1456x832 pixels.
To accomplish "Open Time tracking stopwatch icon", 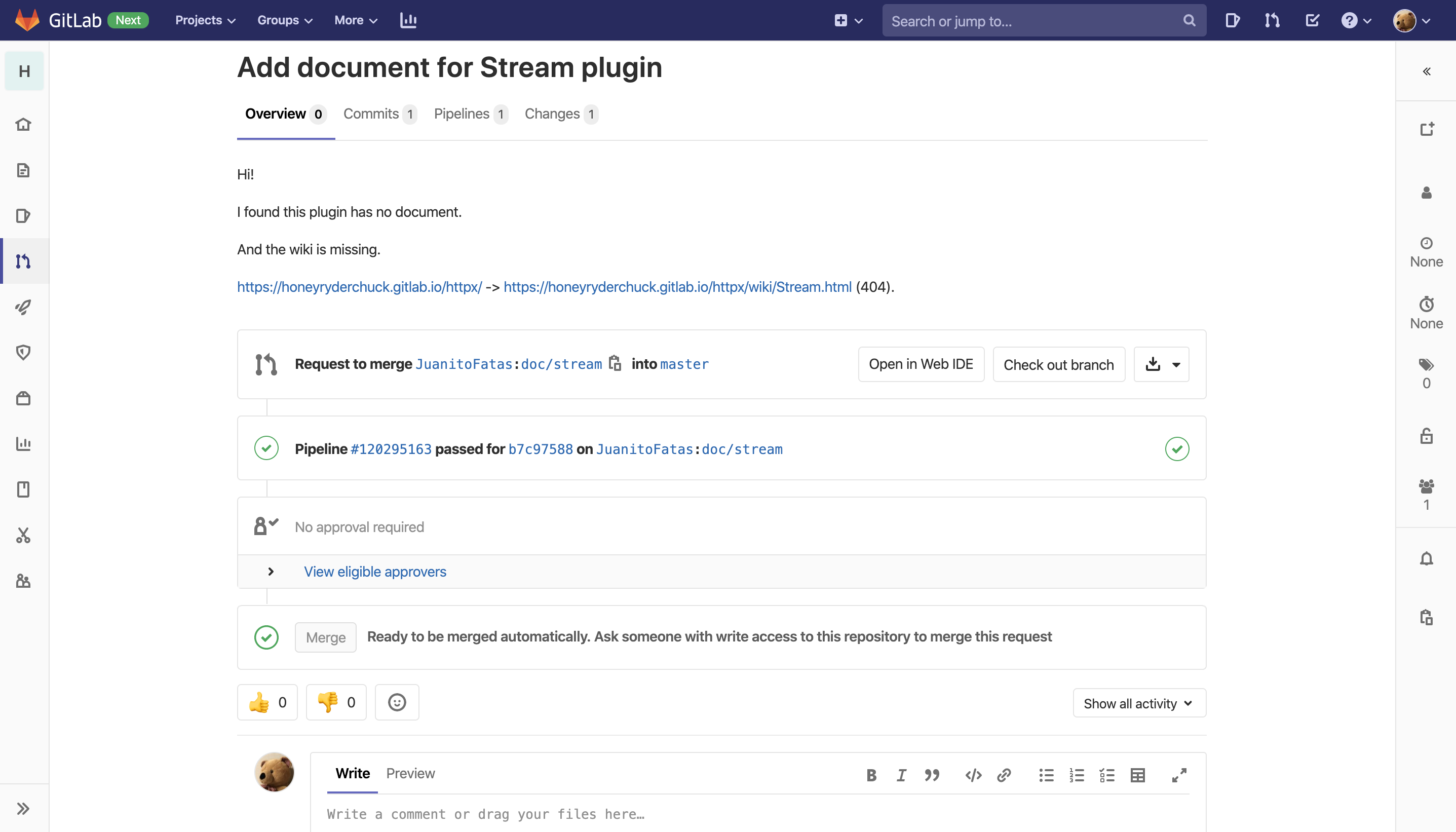I will (1426, 304).
